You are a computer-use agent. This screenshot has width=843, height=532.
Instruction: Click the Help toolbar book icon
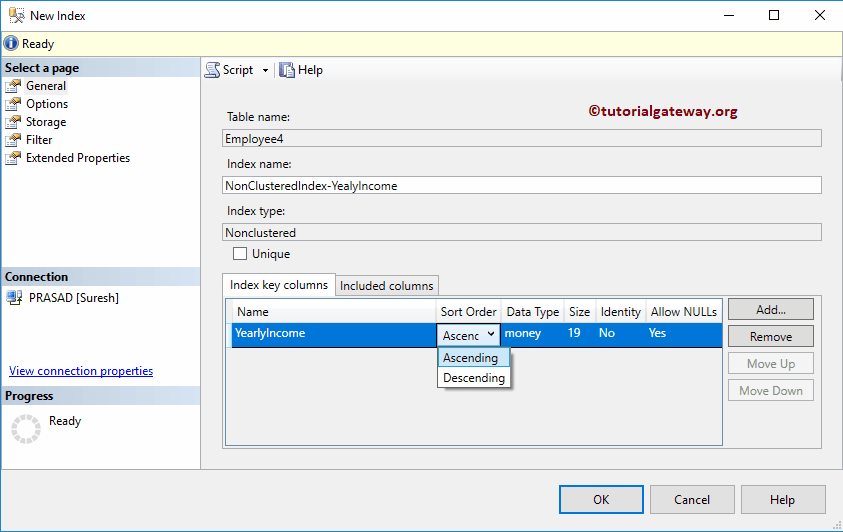point(287,70)
